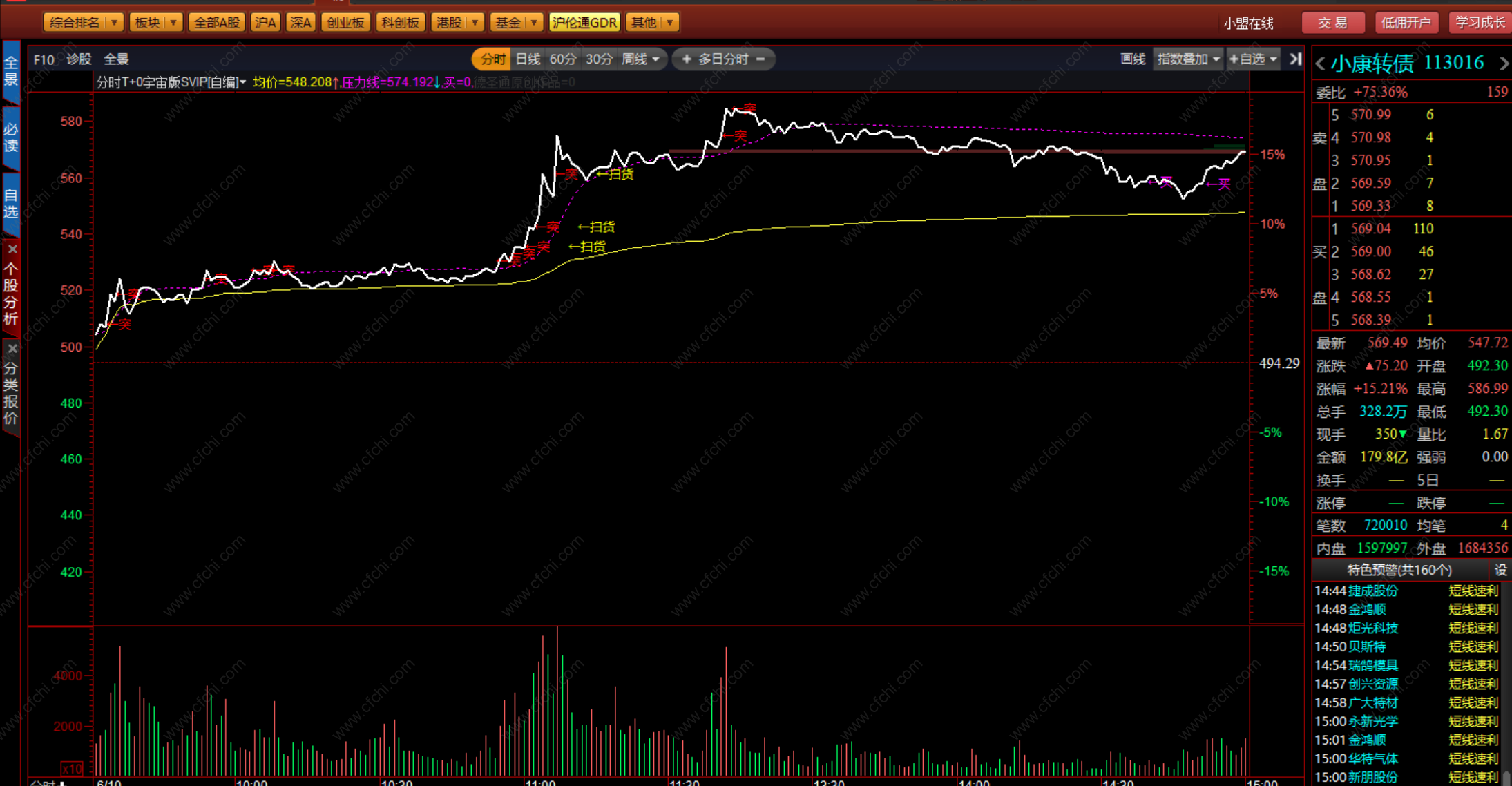The height and width of the screenshot is (786, 1512).
Task: Switch to 分时 chart mode
Action: click(492, 59)
